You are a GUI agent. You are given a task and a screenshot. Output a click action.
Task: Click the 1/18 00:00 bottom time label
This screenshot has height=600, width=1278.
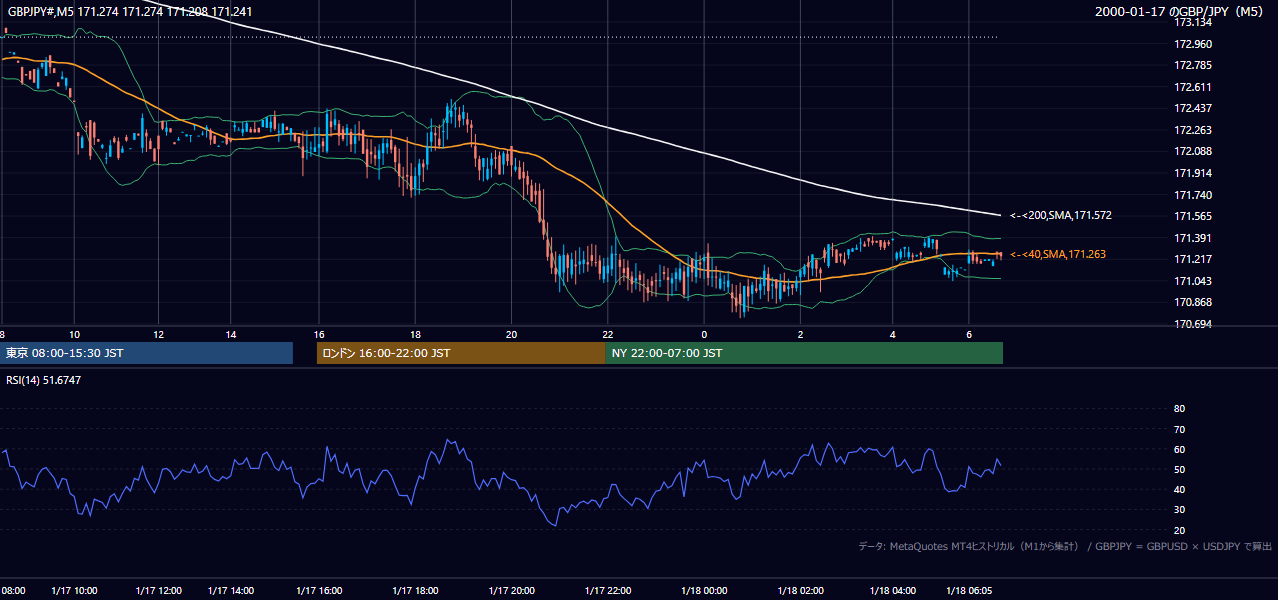pyautogui.click(x=706, y=590)
